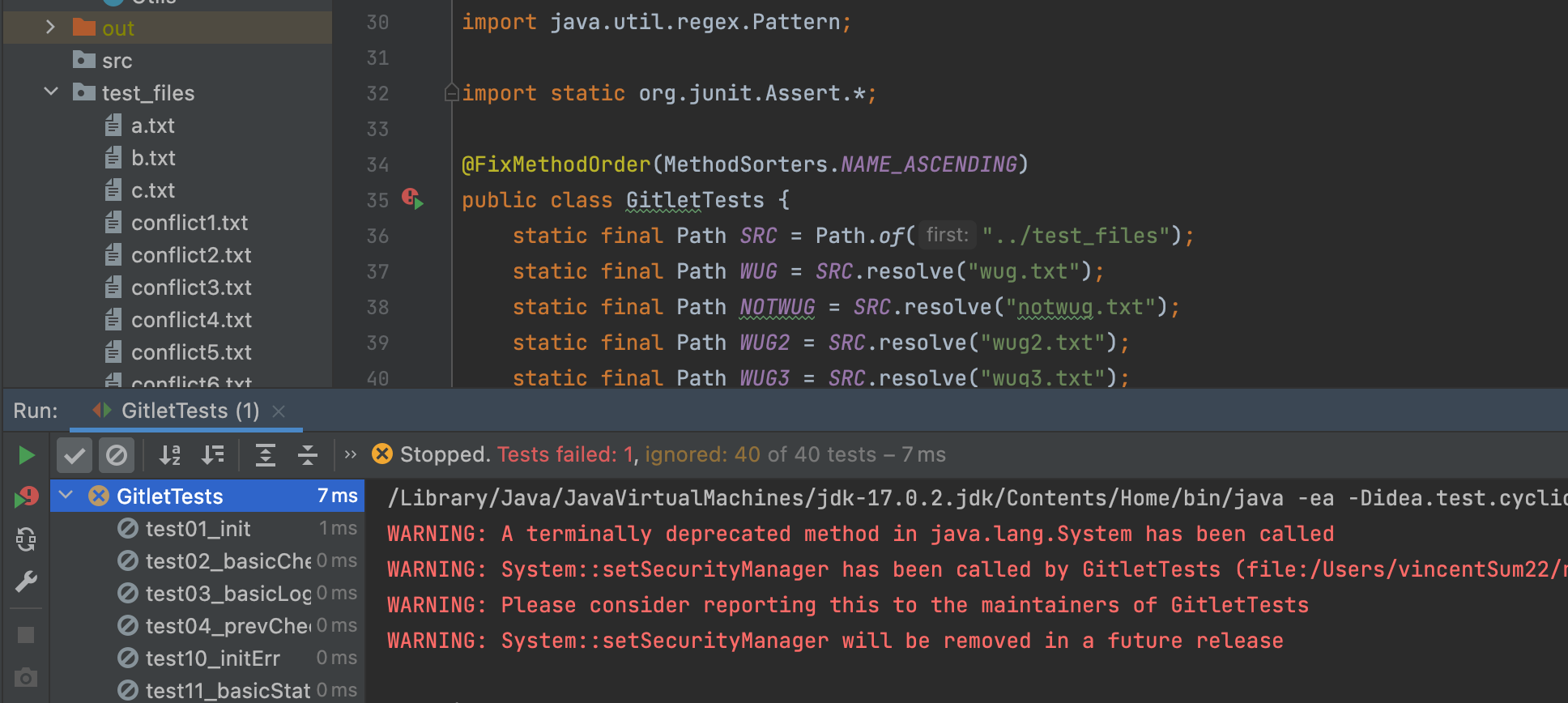
Task: Open conflict1.txt in project tree
Action: [x=190, y=223]
